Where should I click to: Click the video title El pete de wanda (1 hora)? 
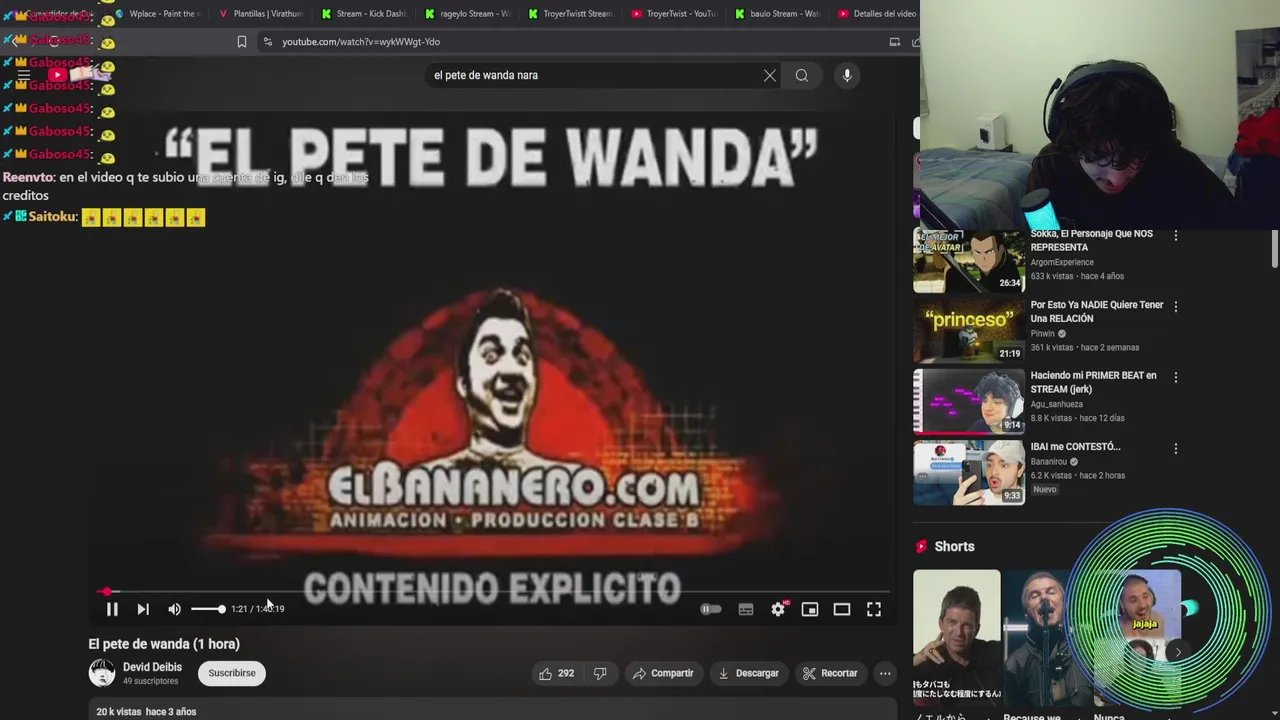click(x=164, y=644)
